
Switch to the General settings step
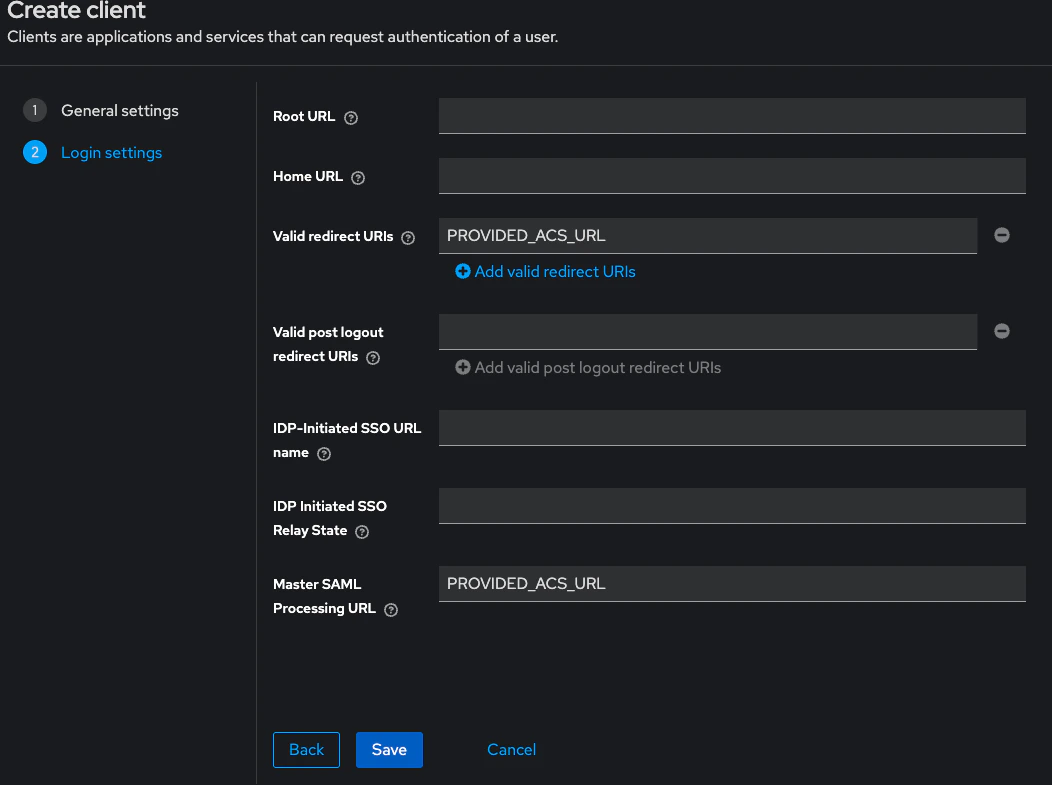point(120,110)
